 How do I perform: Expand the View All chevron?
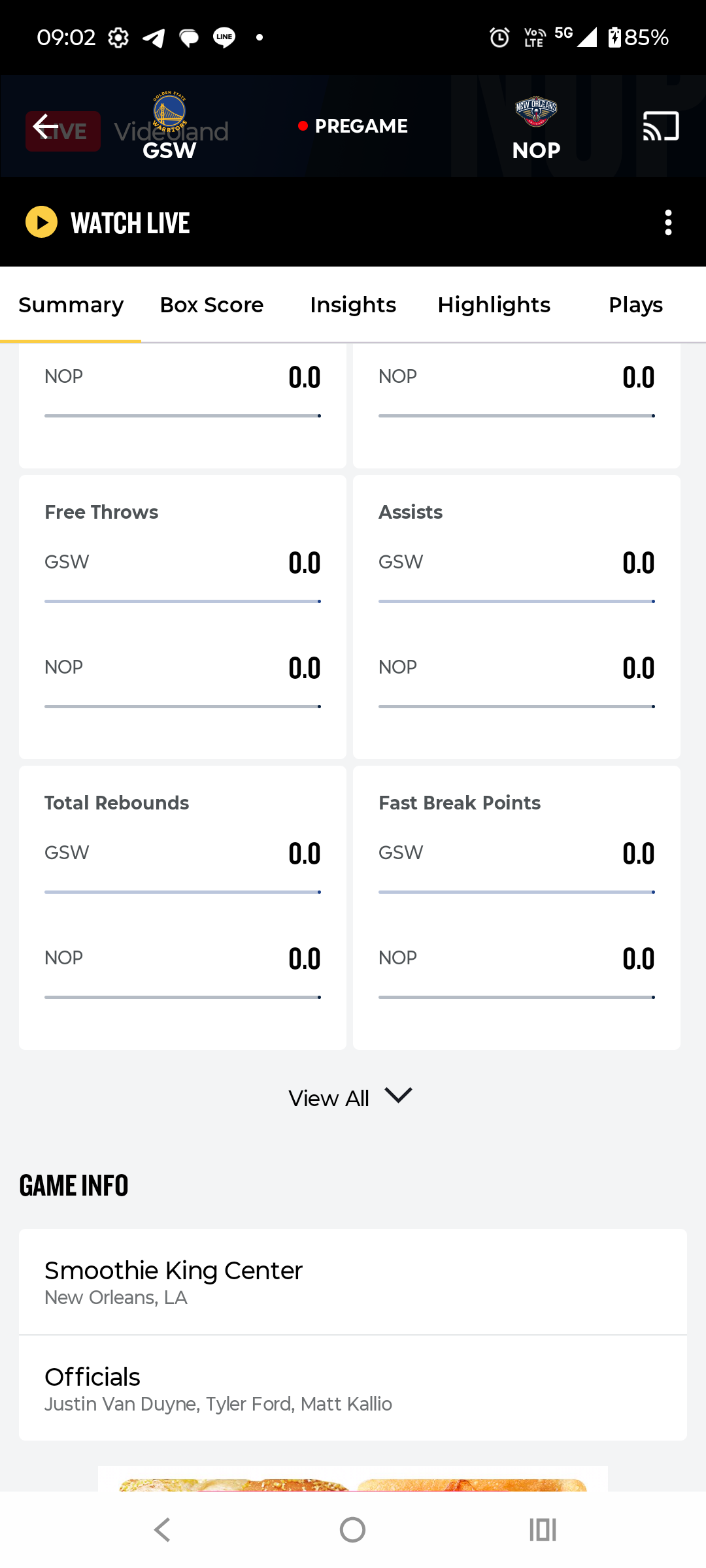(x=398, y=1096)
